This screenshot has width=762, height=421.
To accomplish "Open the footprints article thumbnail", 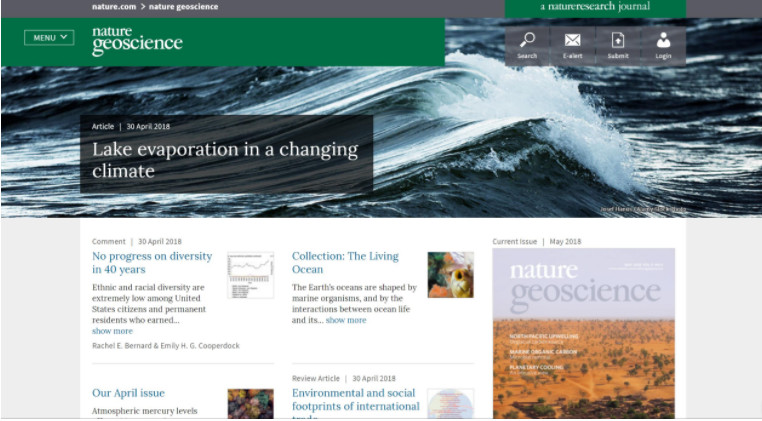I will pyautogui.click(x=450, y=403).
